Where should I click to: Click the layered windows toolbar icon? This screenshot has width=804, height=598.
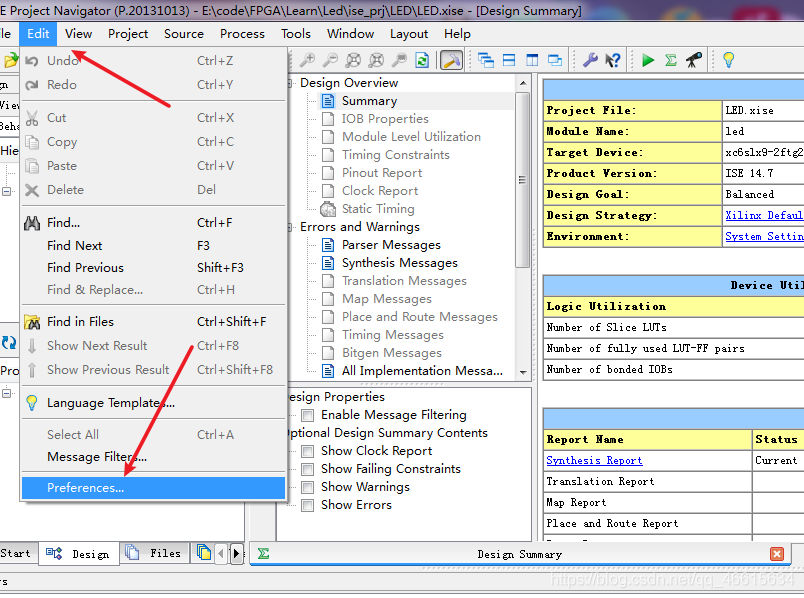[x=555, y=60]
